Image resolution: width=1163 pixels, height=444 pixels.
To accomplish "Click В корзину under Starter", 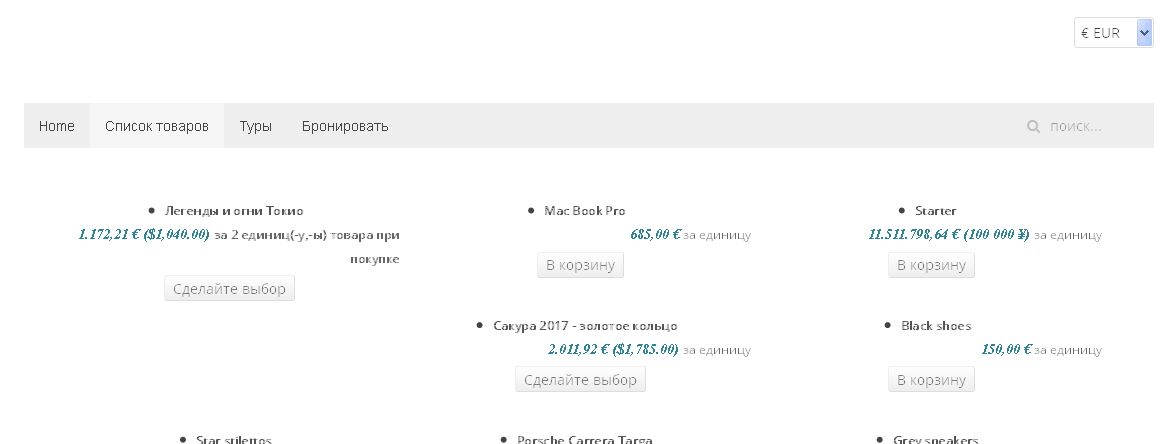I will click(931, 265).
